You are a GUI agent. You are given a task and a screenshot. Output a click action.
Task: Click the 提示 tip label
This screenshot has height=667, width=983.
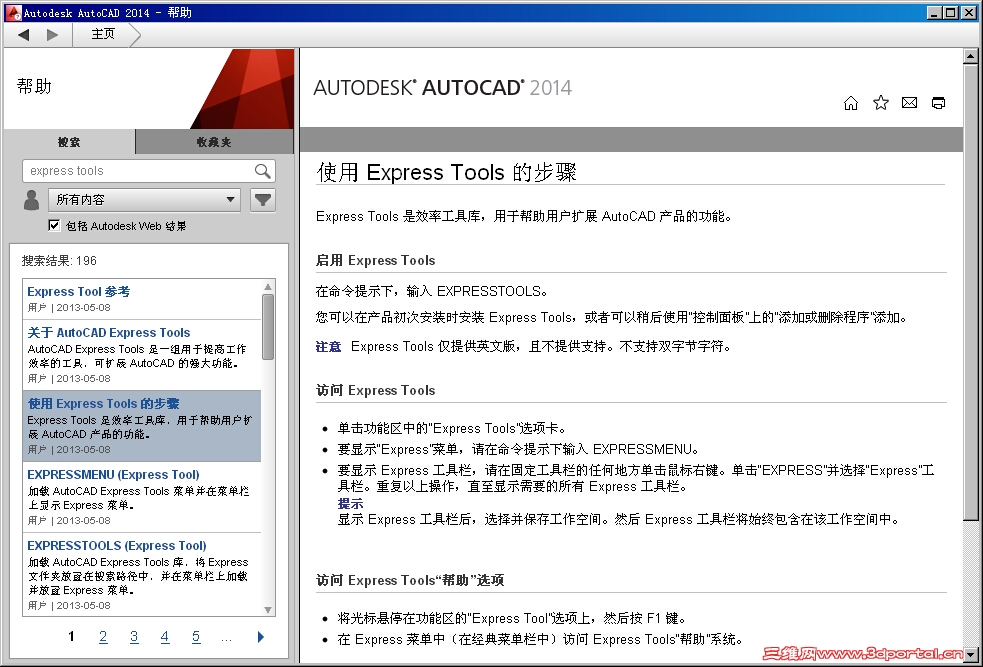[x=350, y=503]
